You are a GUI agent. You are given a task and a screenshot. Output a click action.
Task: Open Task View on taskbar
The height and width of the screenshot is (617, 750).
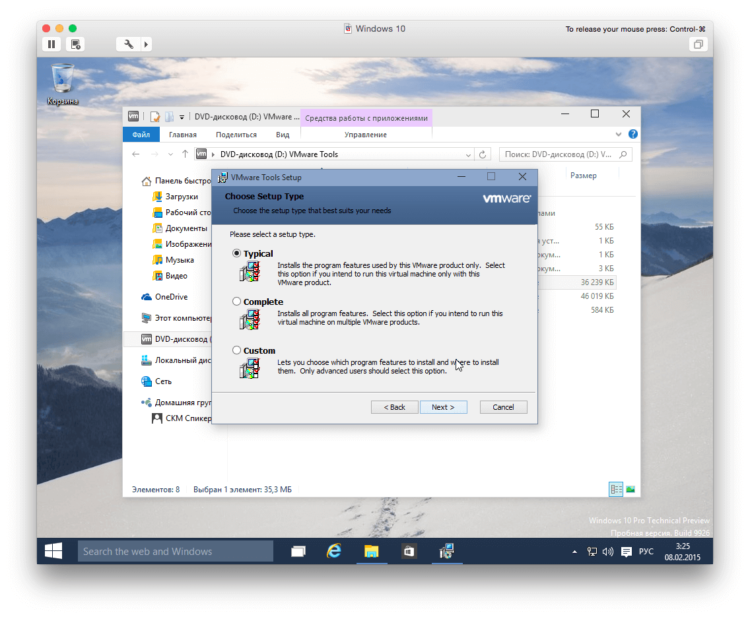298,551
